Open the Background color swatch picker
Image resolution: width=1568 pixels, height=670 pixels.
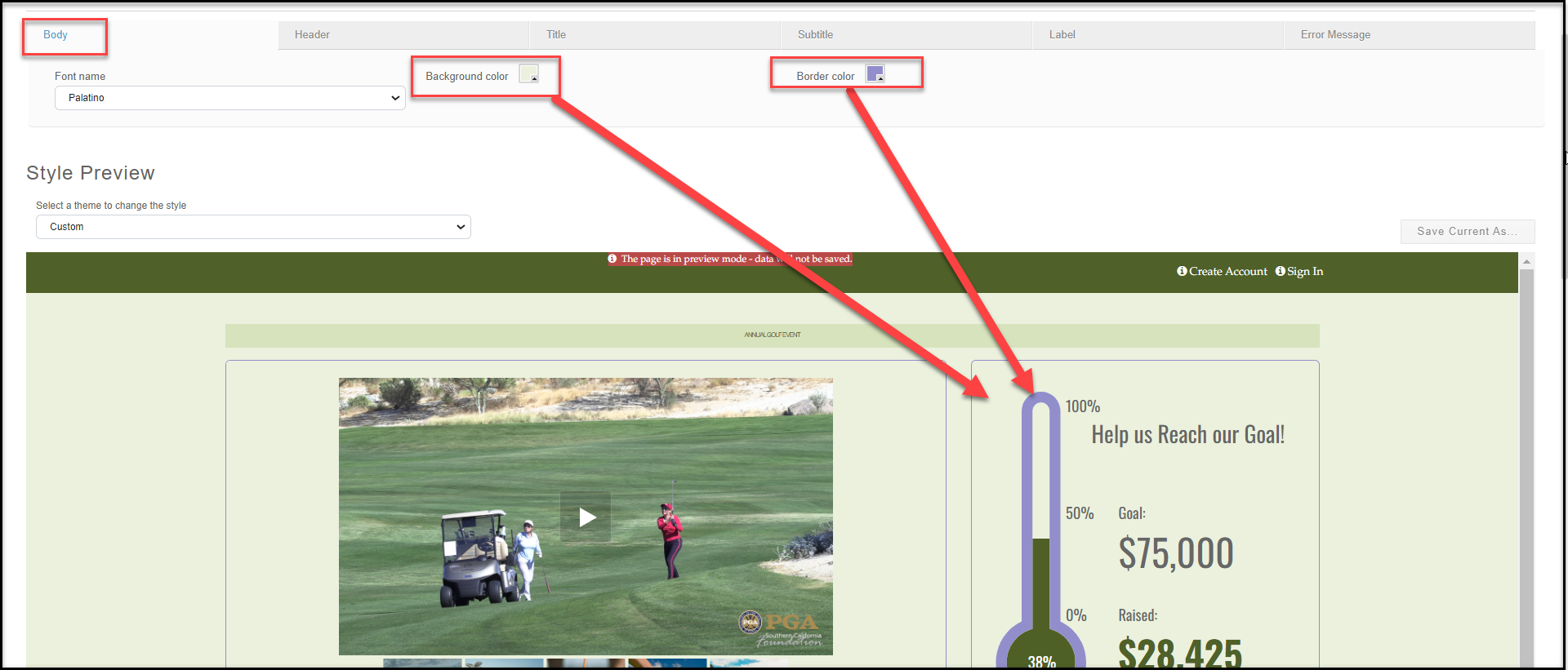coord(529,74)
